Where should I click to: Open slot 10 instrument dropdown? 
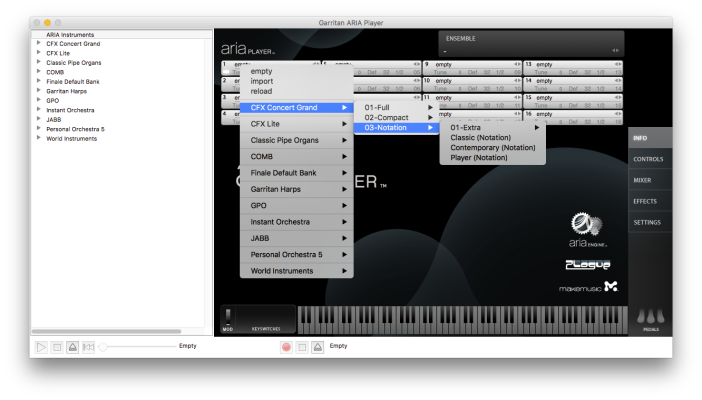click(517, 81)
